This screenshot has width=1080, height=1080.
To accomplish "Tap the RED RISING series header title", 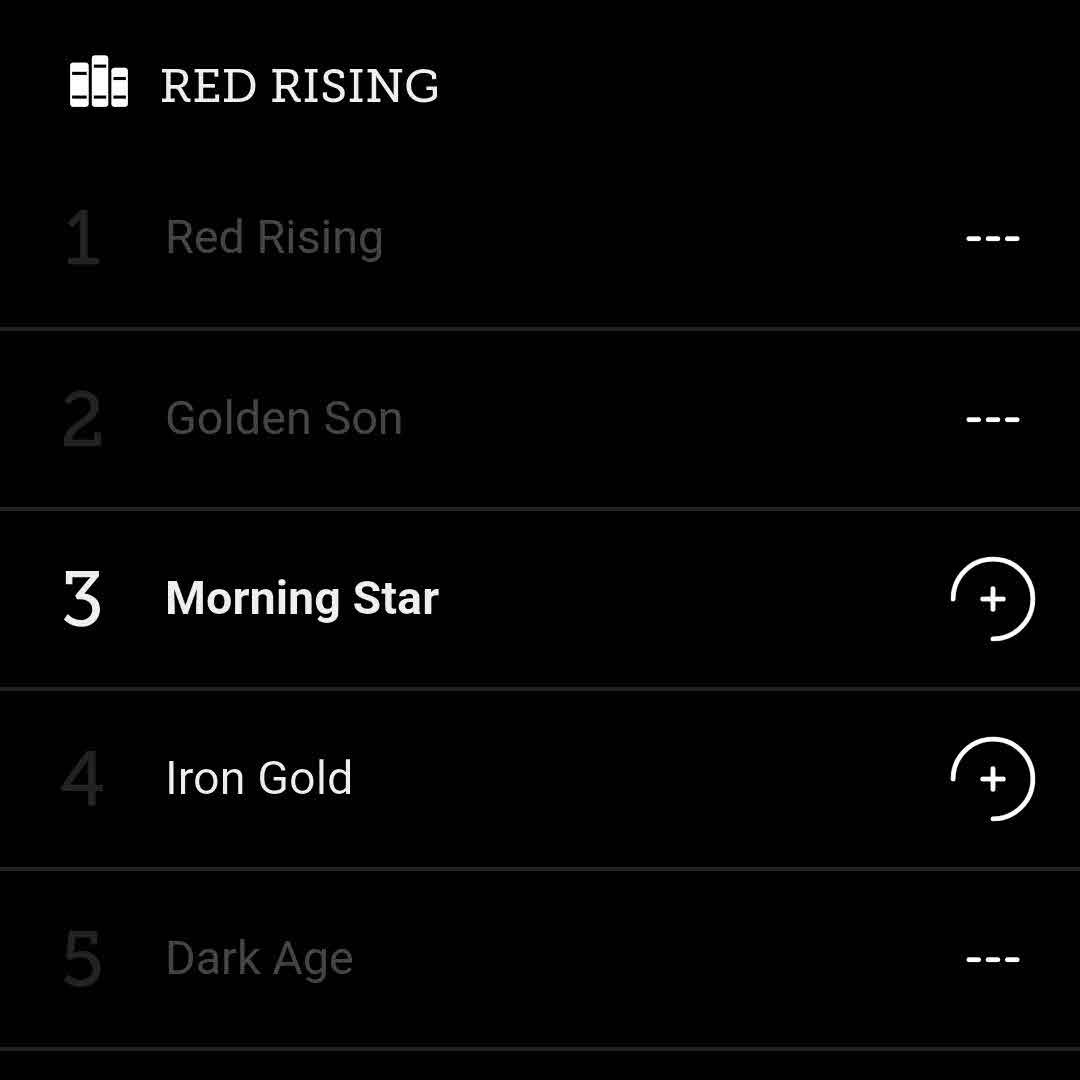I will [x=300, y=86].
